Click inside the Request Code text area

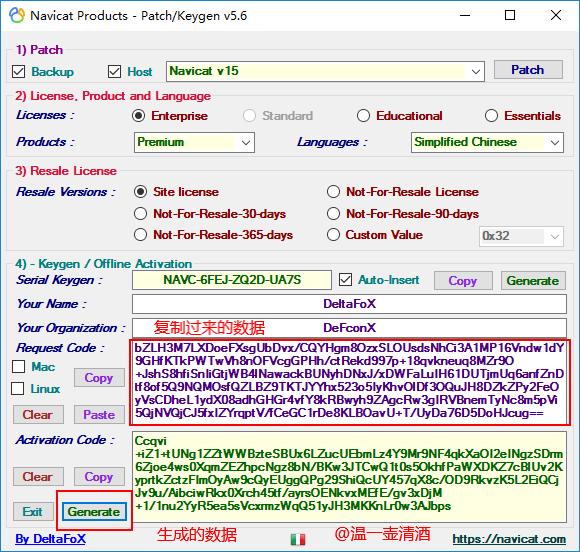pyautogui.click(x=350, y=382)
